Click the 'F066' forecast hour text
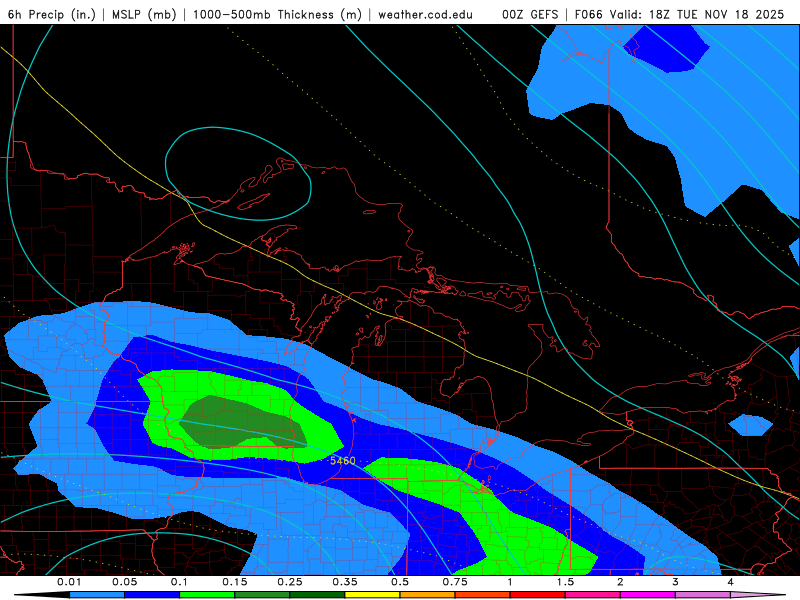Viewport: 800px width, 600px height. pos(589,14)
